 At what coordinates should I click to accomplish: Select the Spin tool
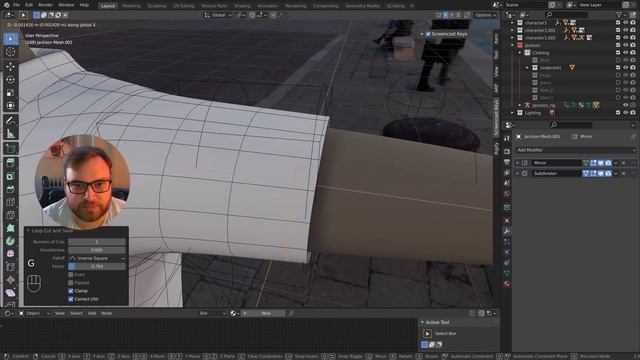coord(11,241)
